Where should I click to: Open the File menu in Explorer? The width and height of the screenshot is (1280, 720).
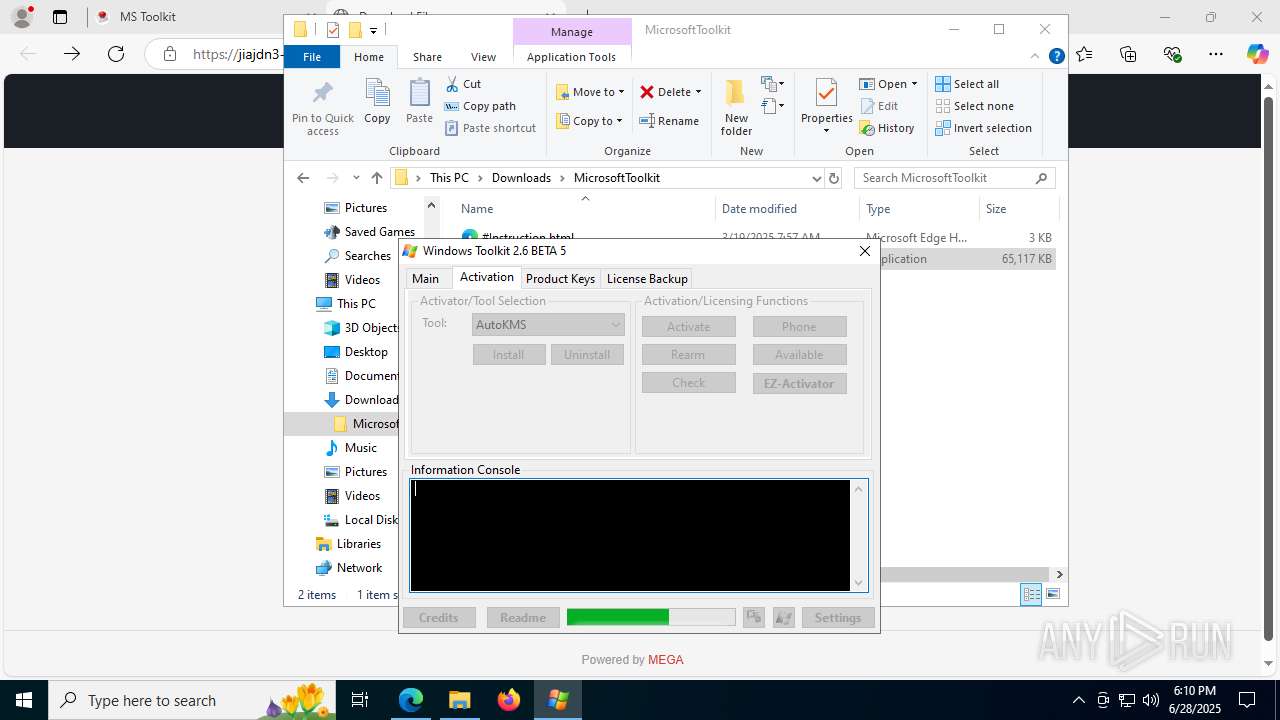[312, 57]
